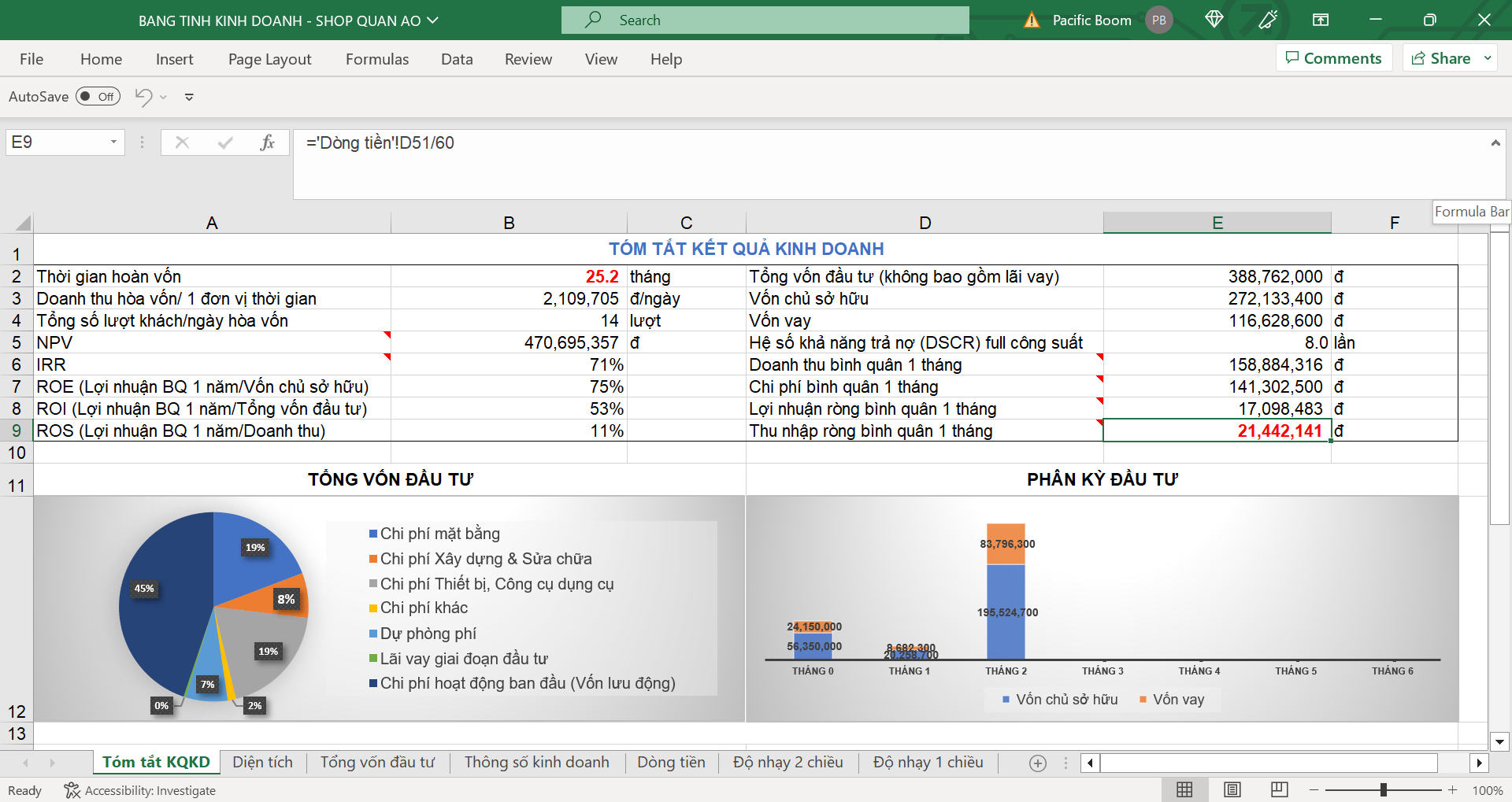Click the Undo arrow icon
The image size is (1512, 802).
point(143,97)
